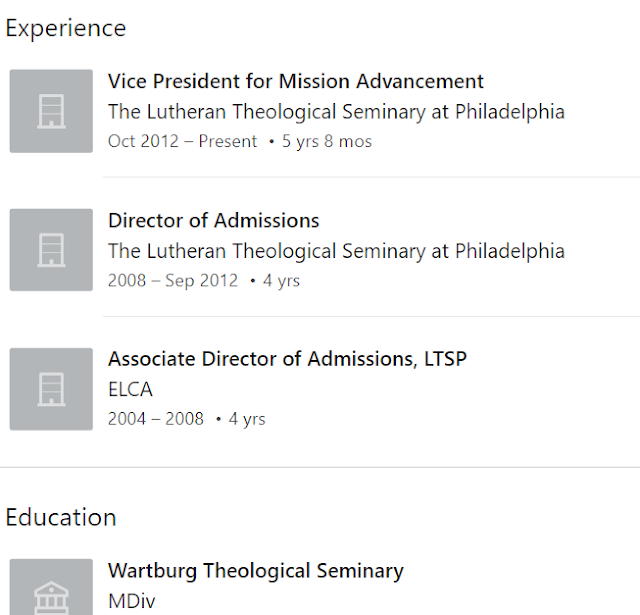Click 4 yrs duration under ELCA entry
The height and width of the screenshot is (615, 640).
coord(246,419)
